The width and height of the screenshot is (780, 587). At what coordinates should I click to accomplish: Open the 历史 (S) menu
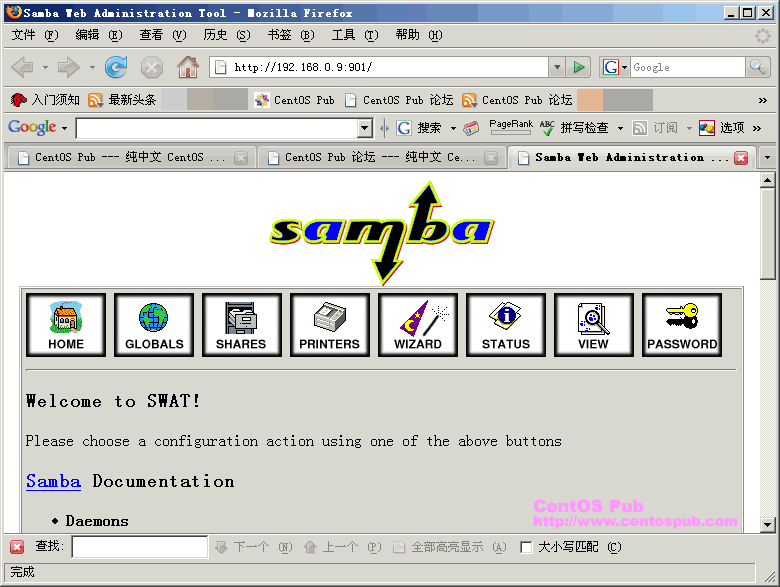pos(227,35)
